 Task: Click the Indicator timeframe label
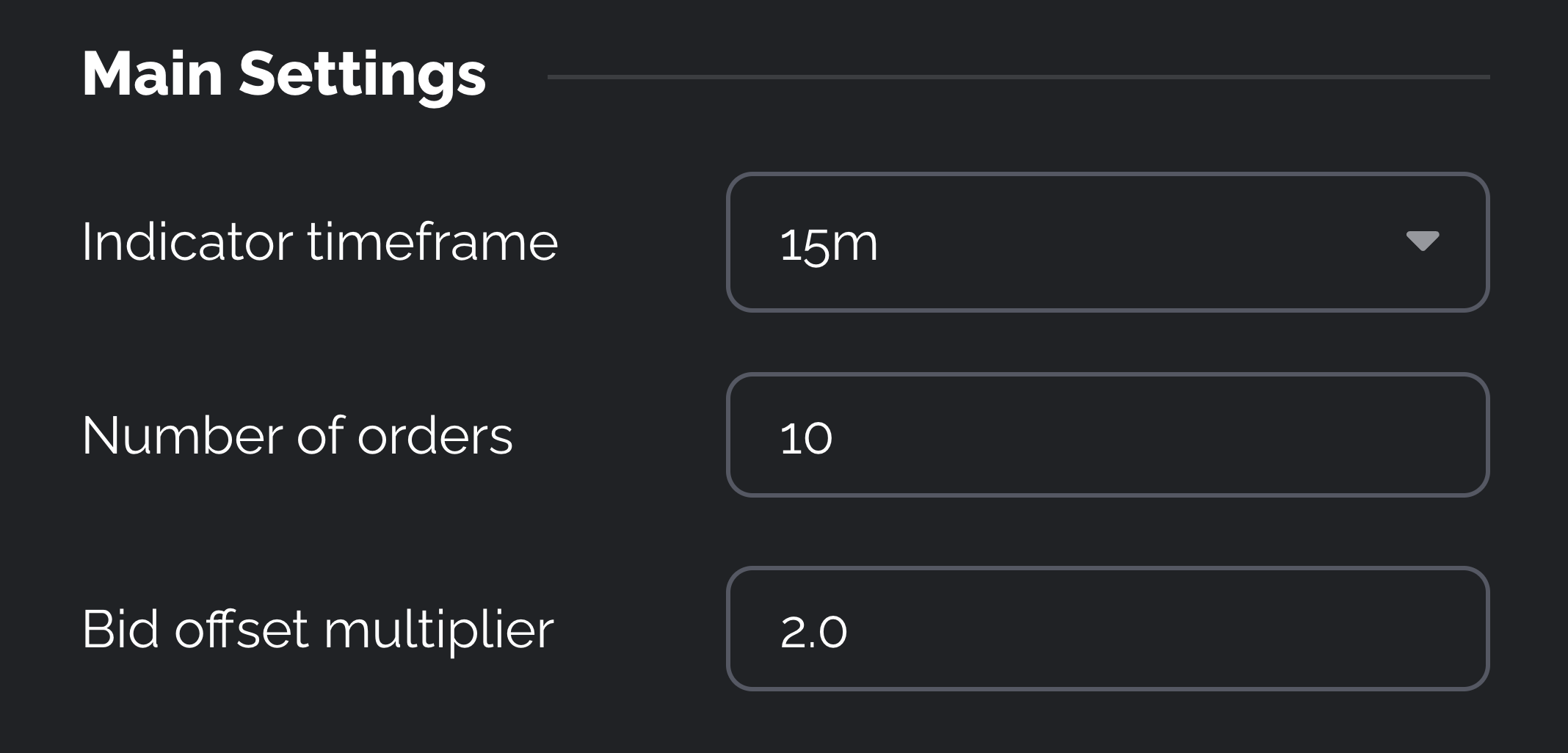click(x=319, y=242)
